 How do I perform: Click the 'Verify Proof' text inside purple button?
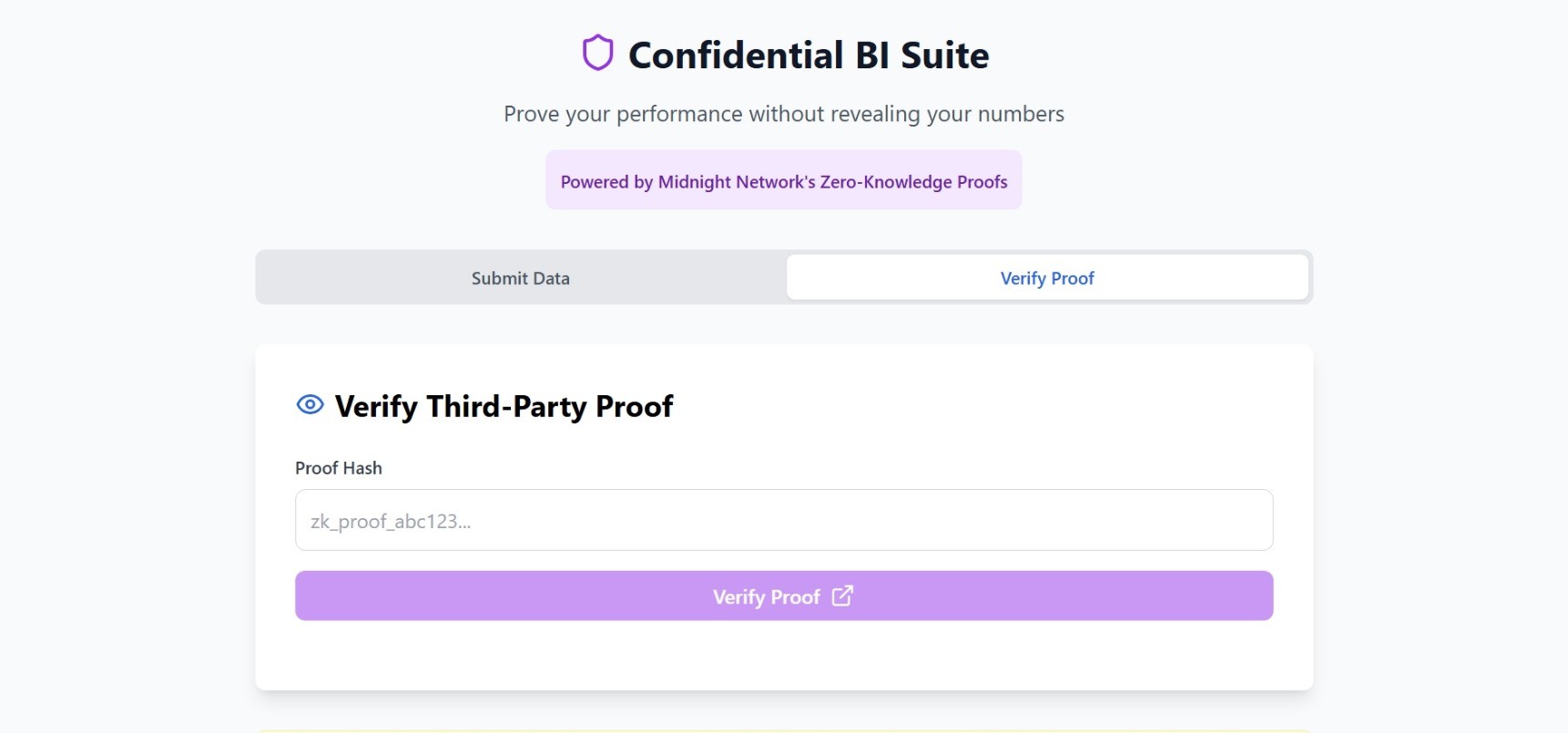pos(766,596)
